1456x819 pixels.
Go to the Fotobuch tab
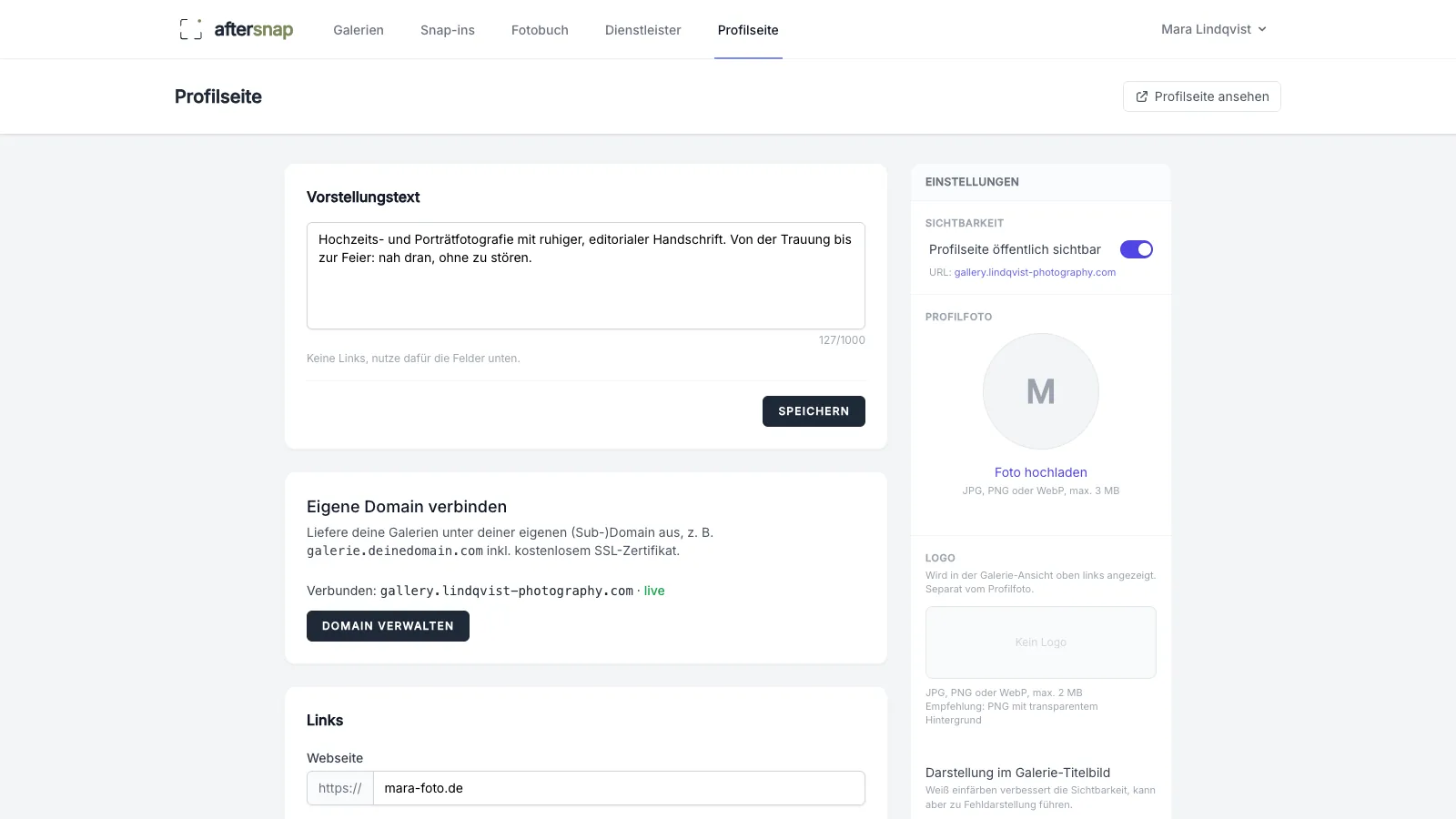coord(540,30)
